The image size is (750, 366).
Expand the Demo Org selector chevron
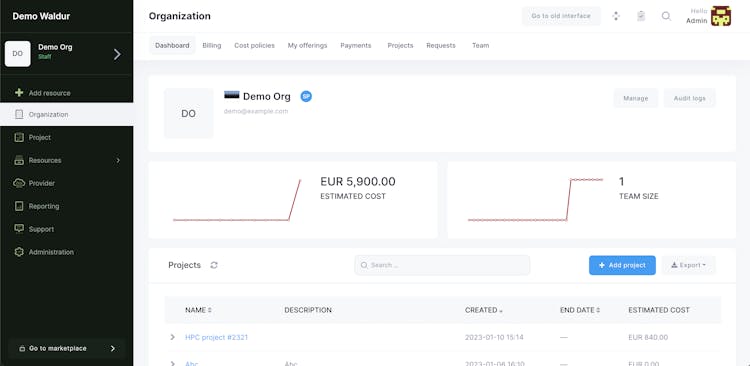pyautogui.click(x=117, y=55)
